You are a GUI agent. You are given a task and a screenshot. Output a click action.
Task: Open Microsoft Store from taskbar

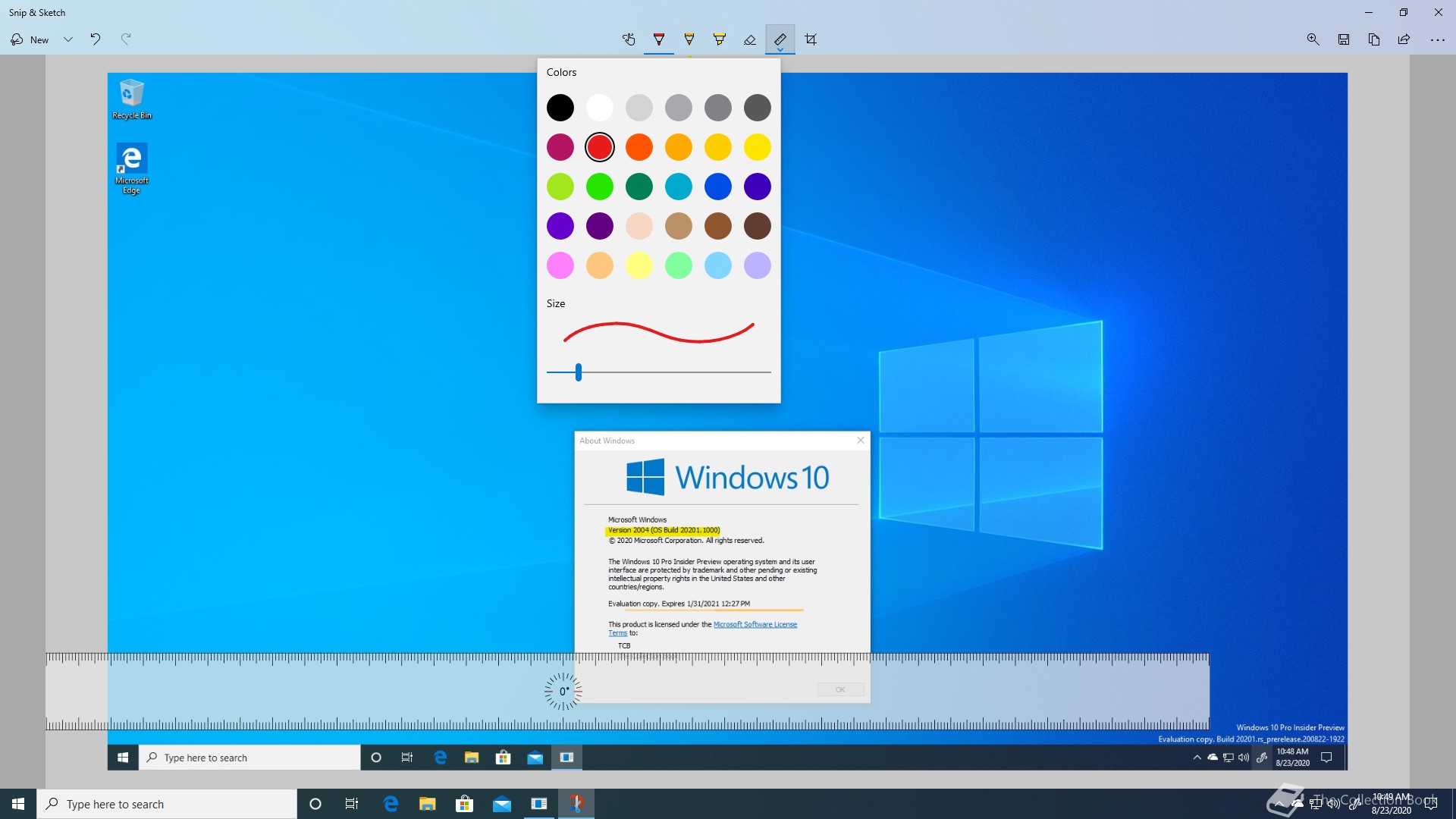[x=464, y=804]
